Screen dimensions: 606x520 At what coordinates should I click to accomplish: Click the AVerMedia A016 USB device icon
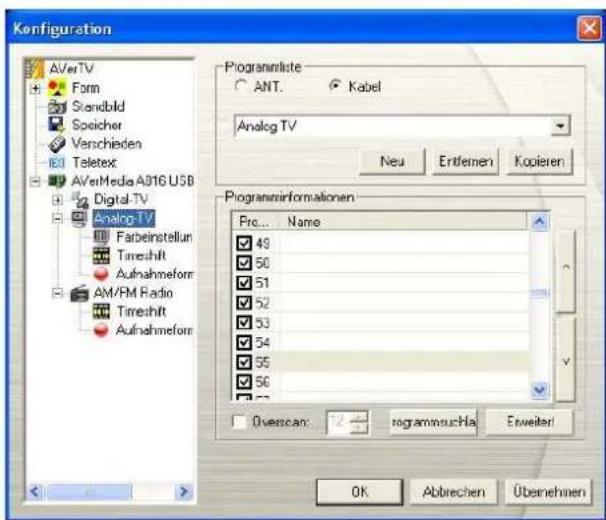(57, 181)
